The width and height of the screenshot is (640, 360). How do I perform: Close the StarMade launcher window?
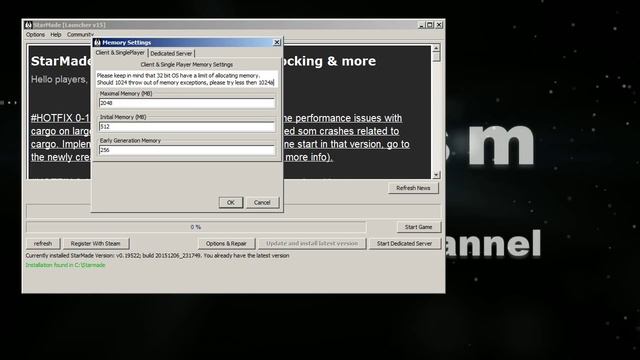point(439,25)
